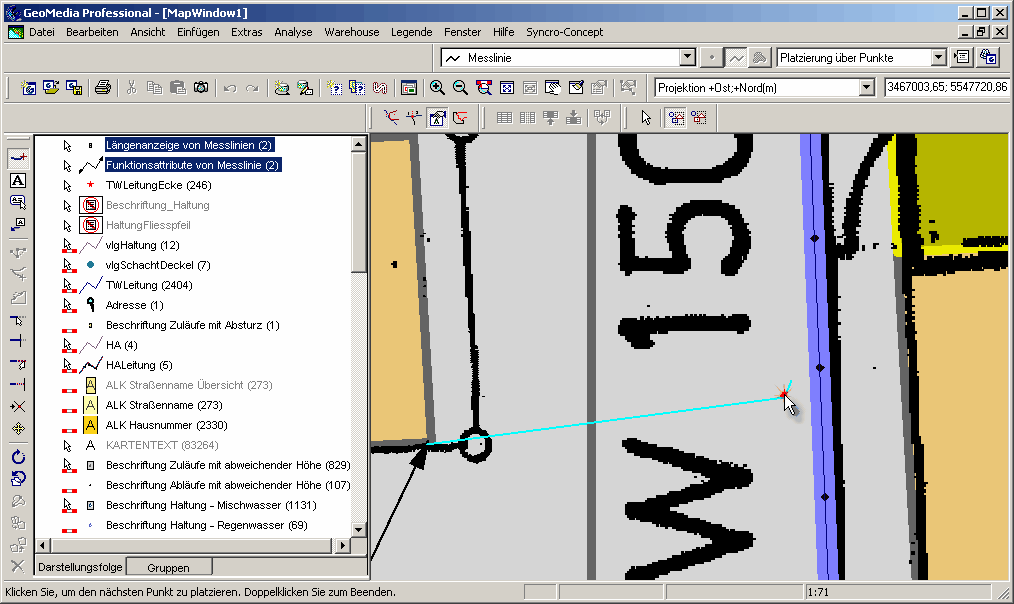Select the Insert Text tool icon
This screenshot has height=604, width=1014.
pos(17,181)
